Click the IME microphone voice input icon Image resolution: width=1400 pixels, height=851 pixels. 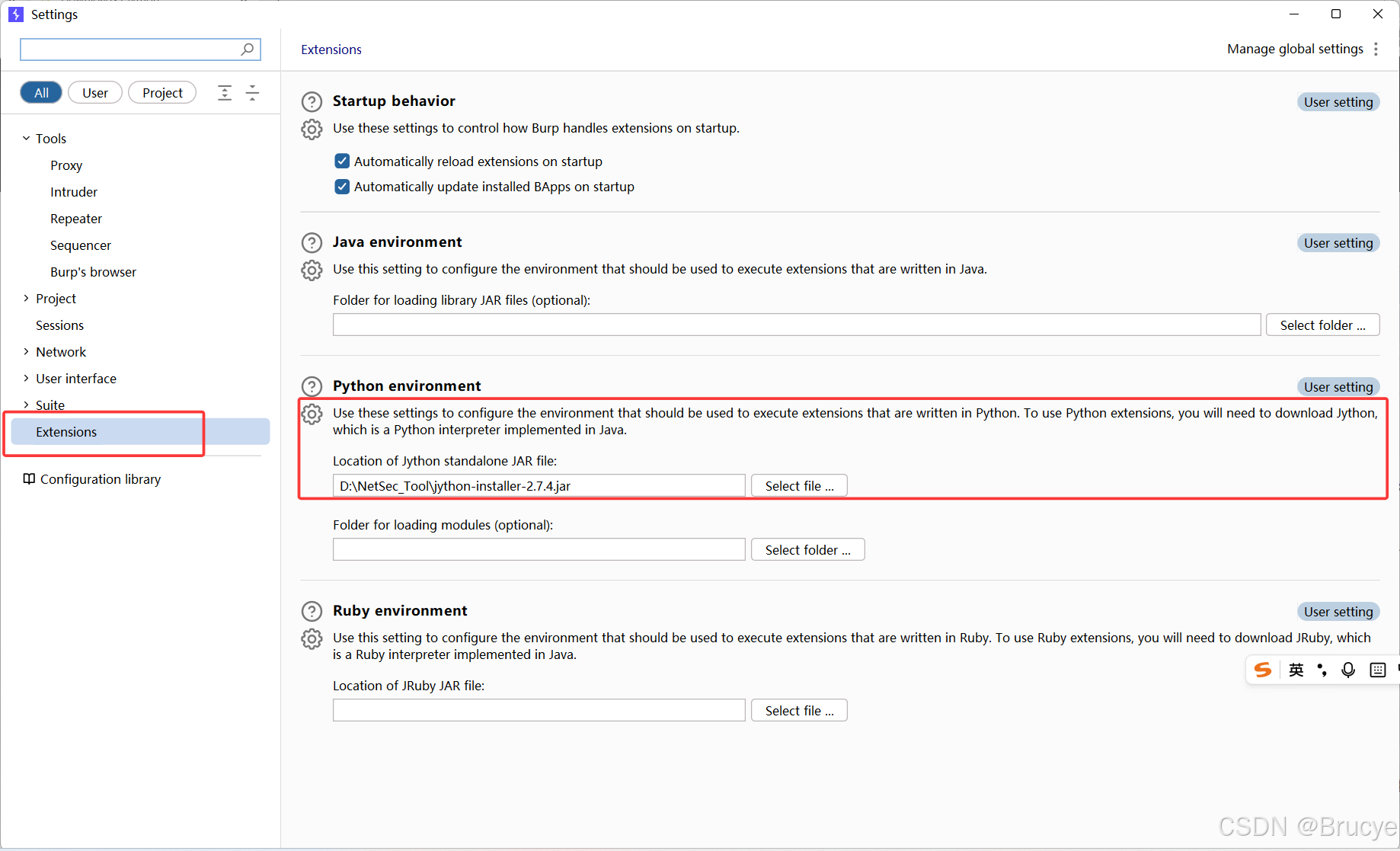pyautogui.click(x=1348, y=670)
